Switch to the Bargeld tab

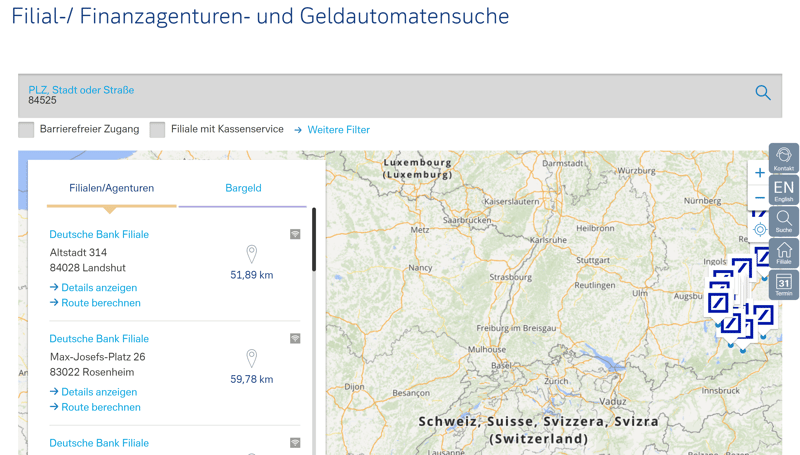click(243, 188)
